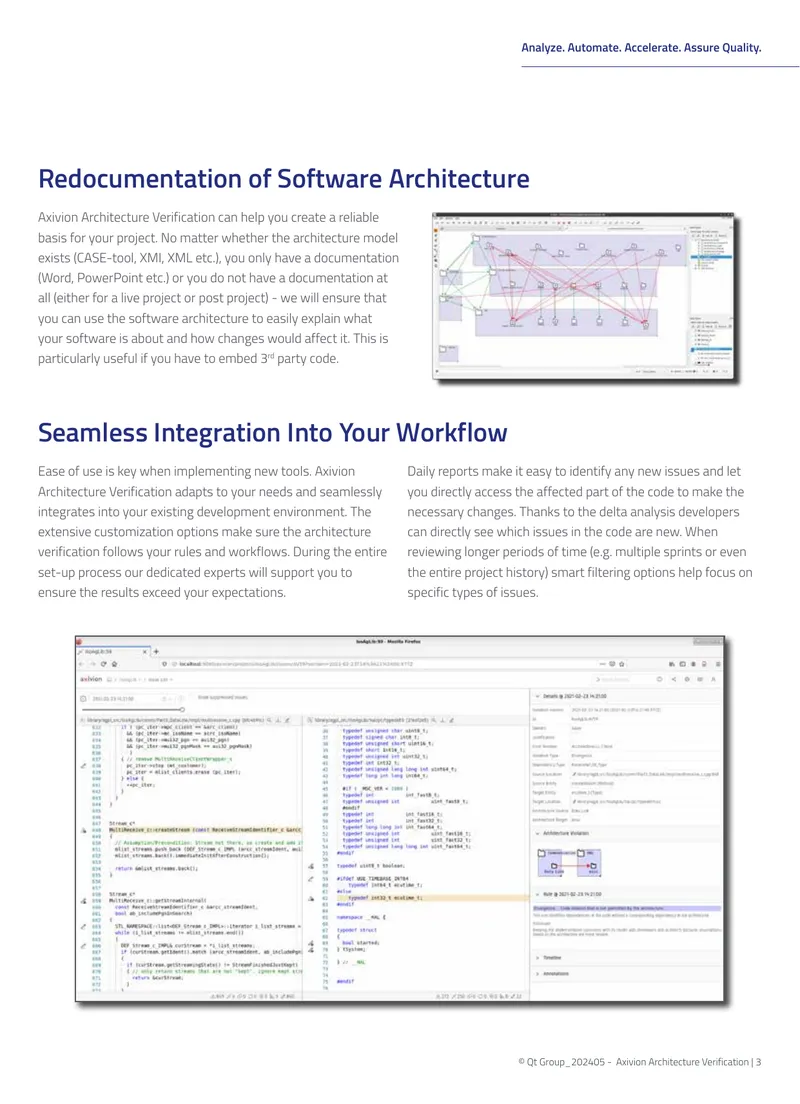Collapse the Details section
800x1104 pixels.
pyautogui.click(x=539, y=696)
